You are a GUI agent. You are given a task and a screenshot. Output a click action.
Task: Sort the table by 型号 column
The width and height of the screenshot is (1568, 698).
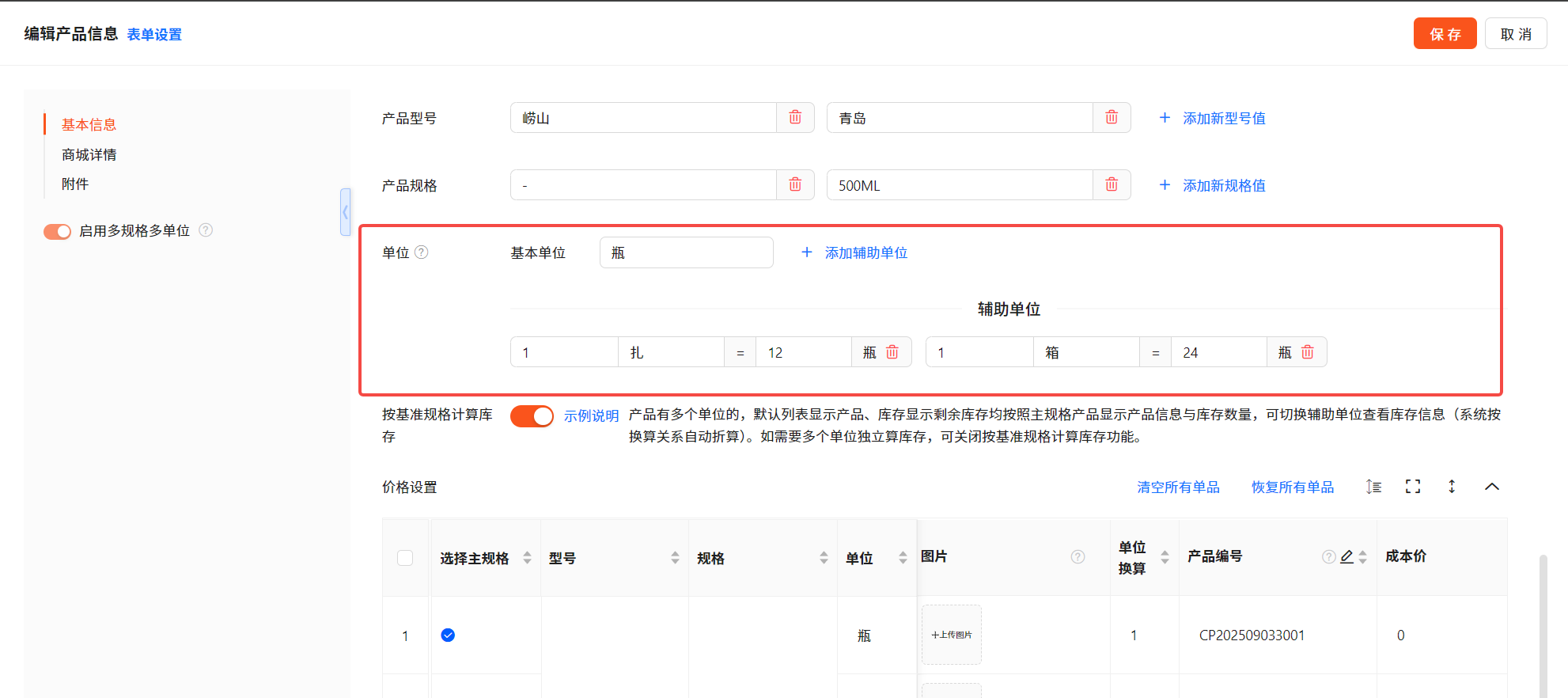pos(675,558)
